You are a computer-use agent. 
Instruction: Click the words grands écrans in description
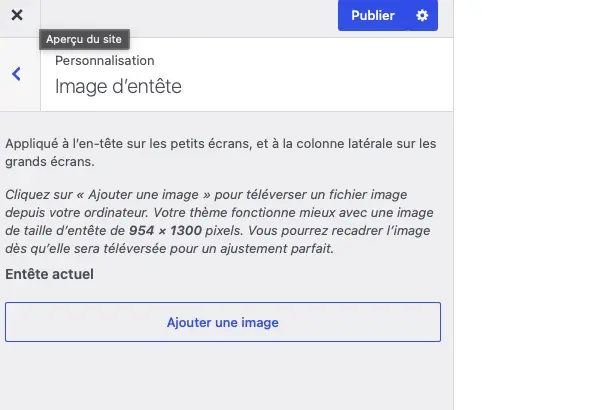[49, 162]
